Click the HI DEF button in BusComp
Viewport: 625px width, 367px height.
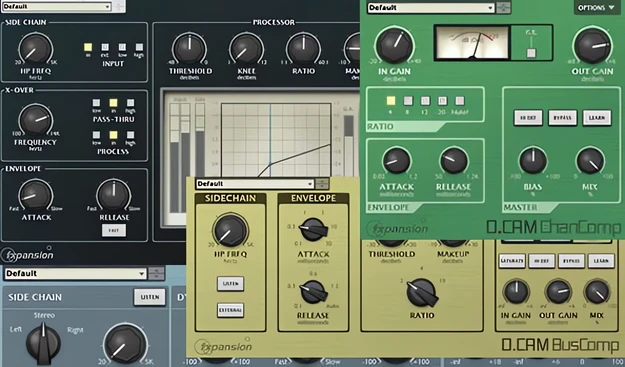pyautogui.click(x=541, y=261)
